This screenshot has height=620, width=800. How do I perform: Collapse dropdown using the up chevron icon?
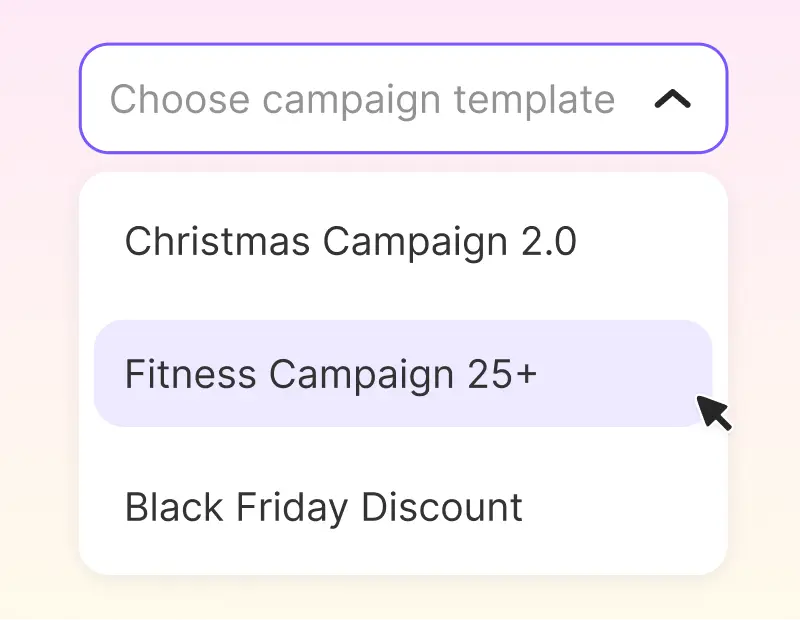point(672,99)
